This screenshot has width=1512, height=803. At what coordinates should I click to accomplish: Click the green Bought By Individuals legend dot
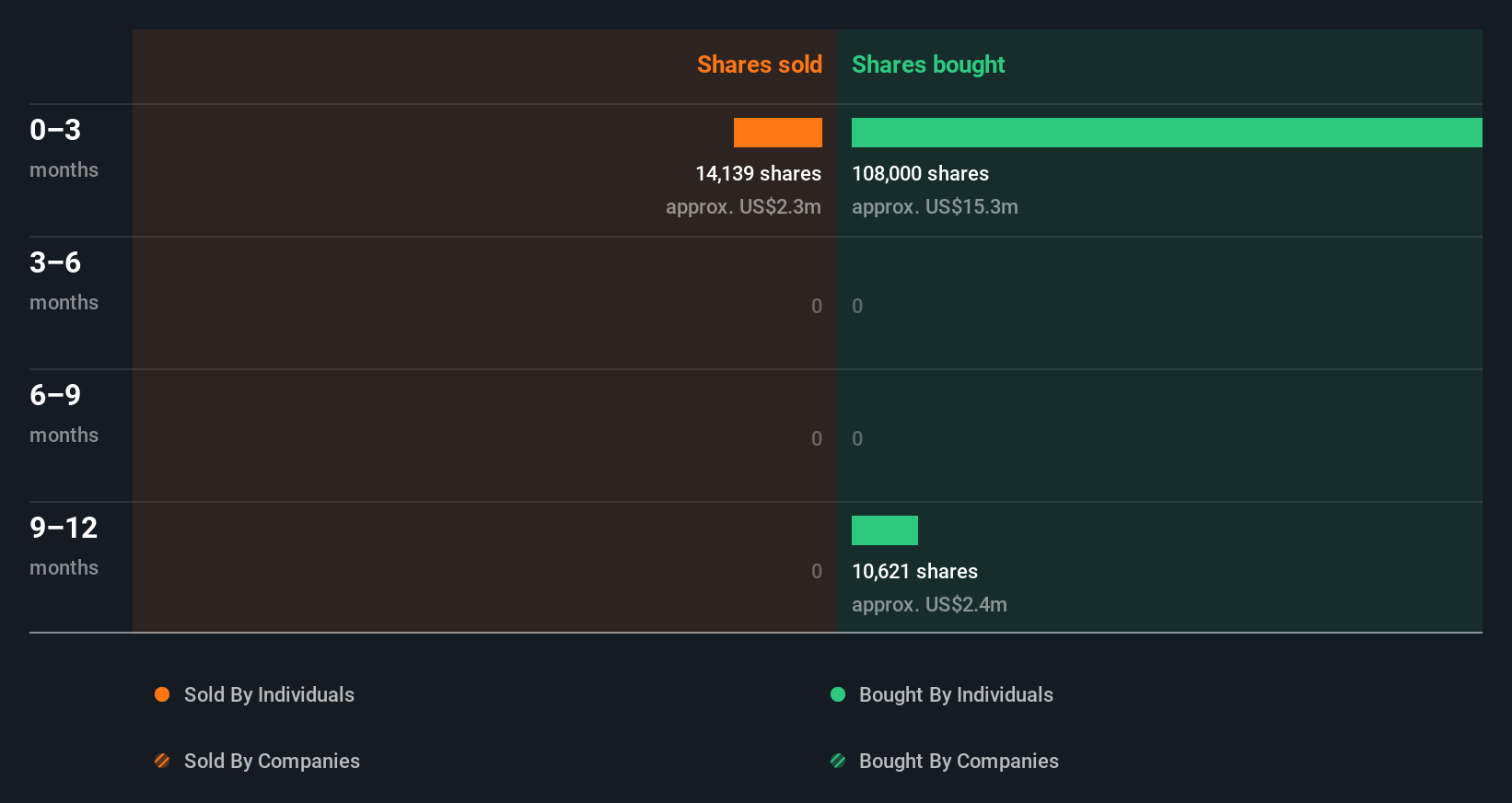[838, 694]
